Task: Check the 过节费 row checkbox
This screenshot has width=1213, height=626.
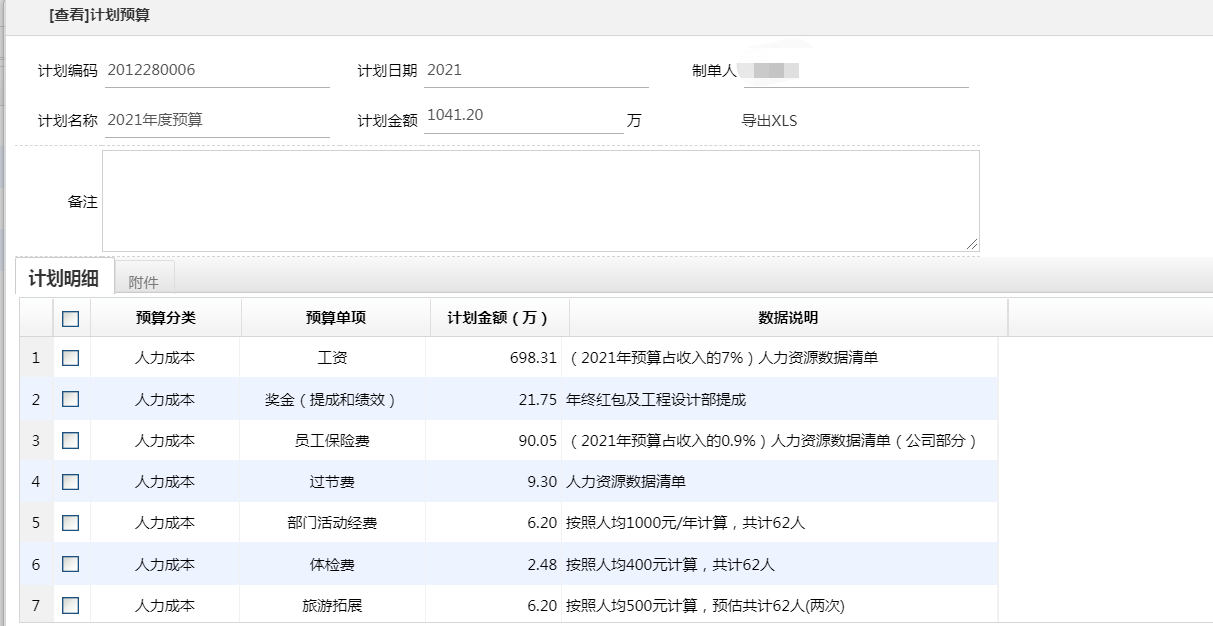Action: (x=68, y=481)
